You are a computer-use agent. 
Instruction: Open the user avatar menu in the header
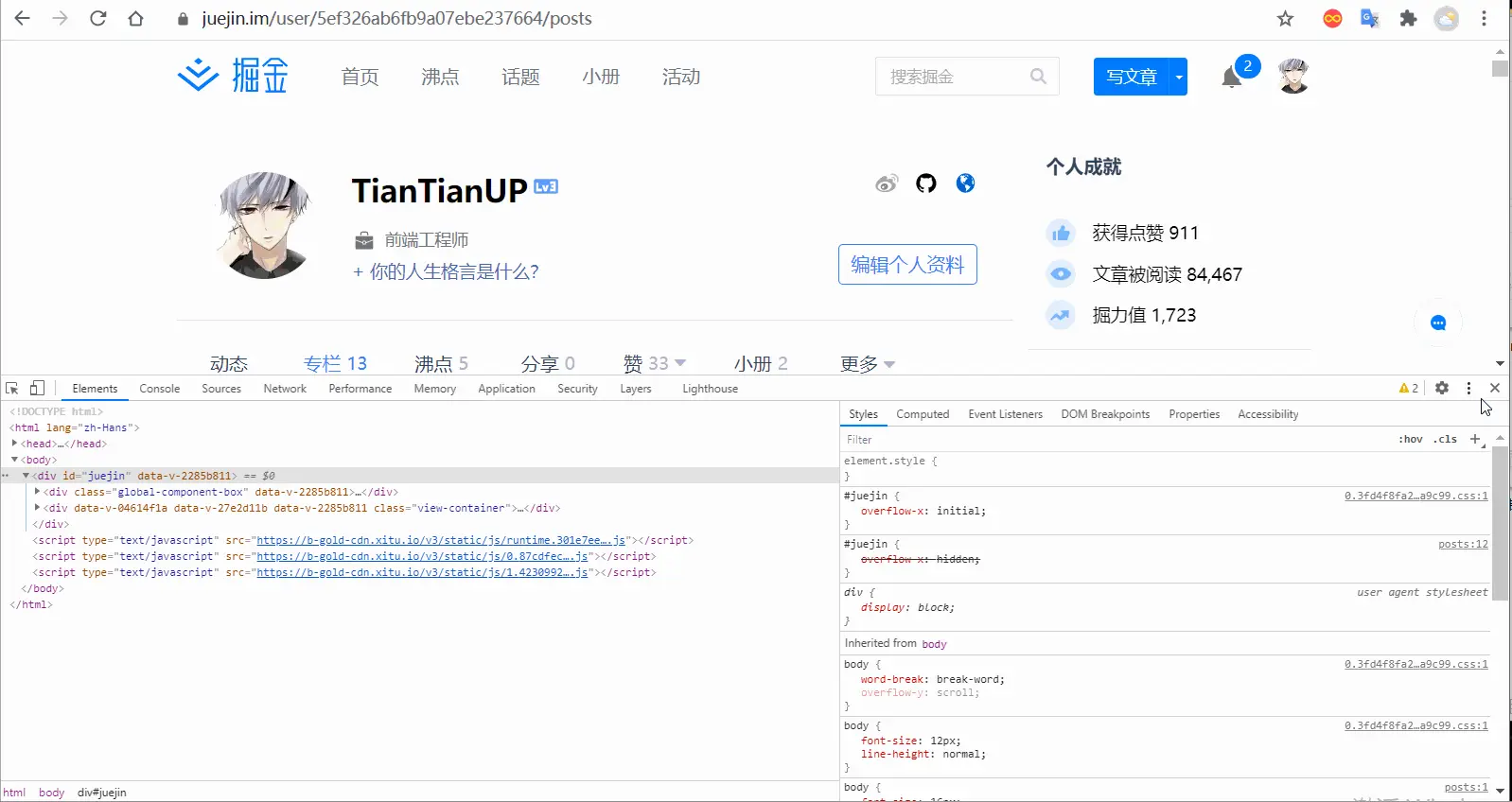pyautogui.click(x=1293, y=76)
